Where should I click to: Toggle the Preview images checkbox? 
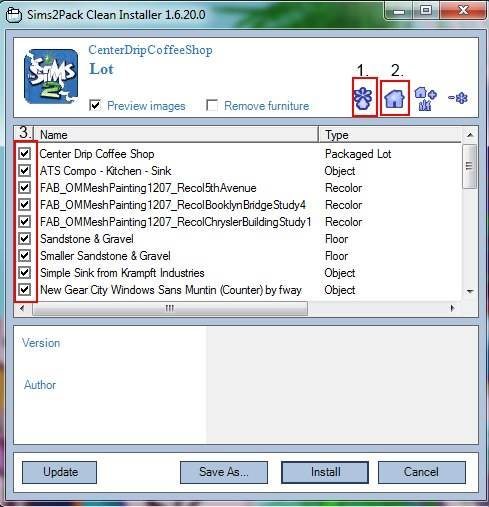[95, 105]
